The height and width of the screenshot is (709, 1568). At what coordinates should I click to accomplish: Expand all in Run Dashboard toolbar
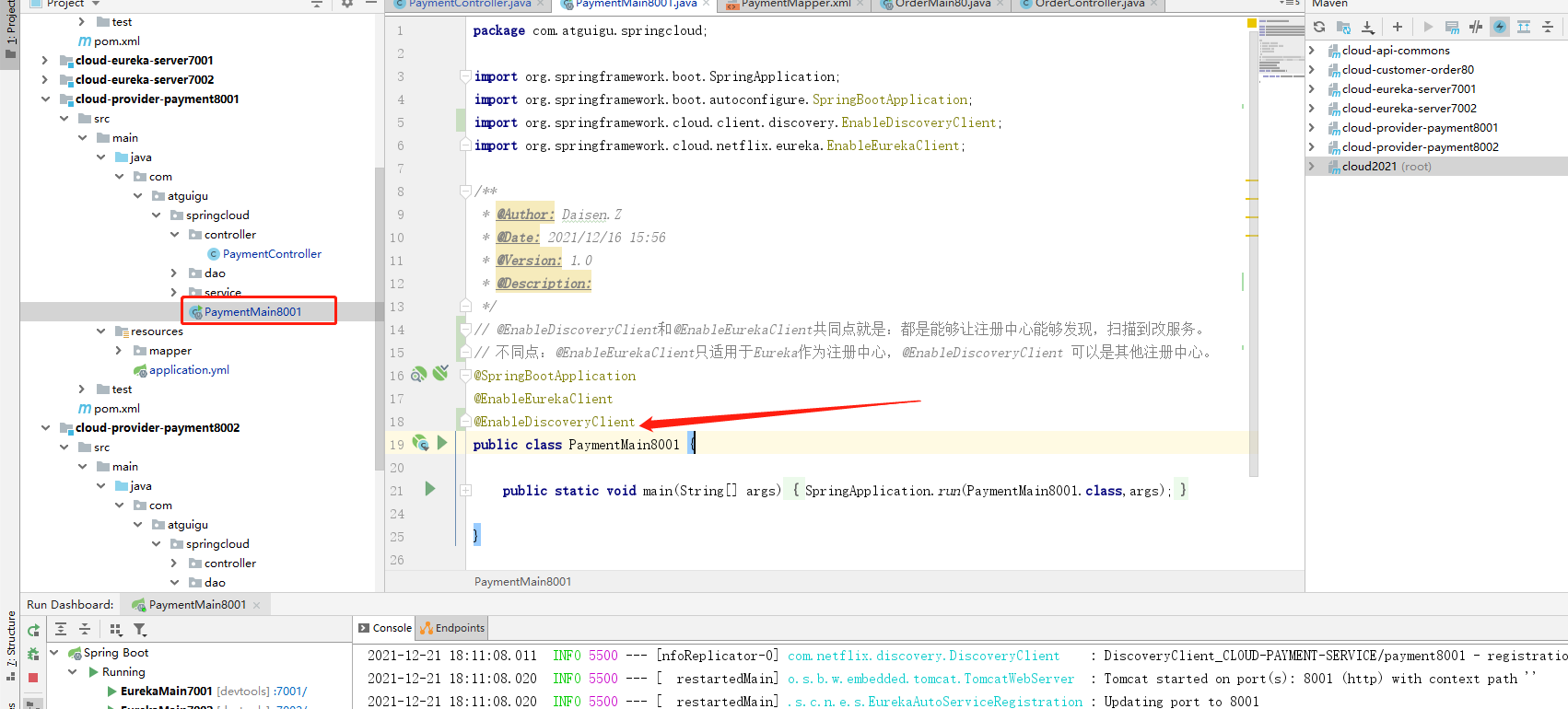(x=61, y=629)
